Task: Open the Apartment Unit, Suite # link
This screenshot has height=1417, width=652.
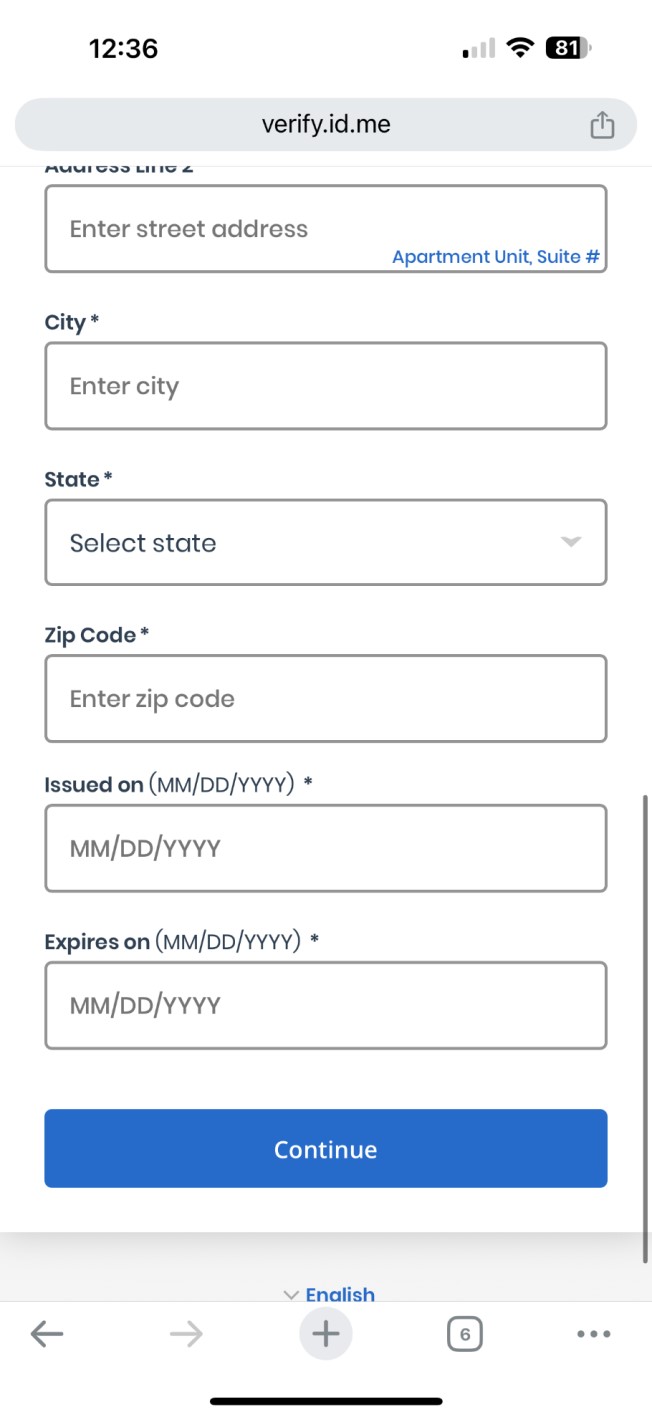Action: pyautogui.click(x=495, y=257)
